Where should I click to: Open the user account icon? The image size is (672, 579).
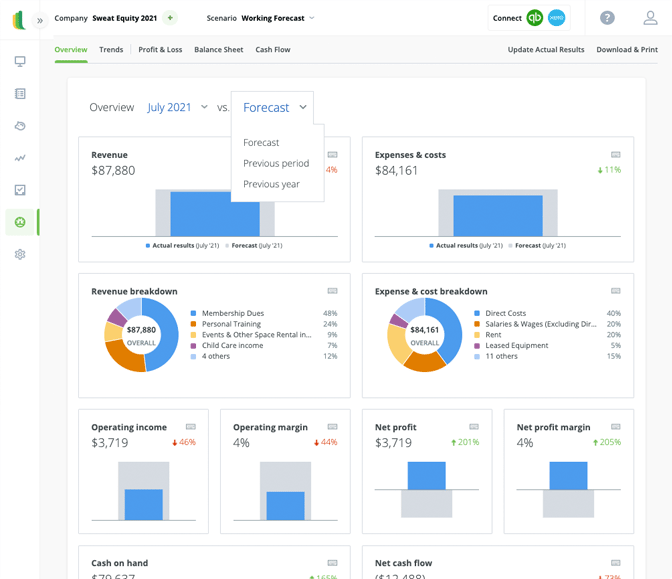pos(650,18)
